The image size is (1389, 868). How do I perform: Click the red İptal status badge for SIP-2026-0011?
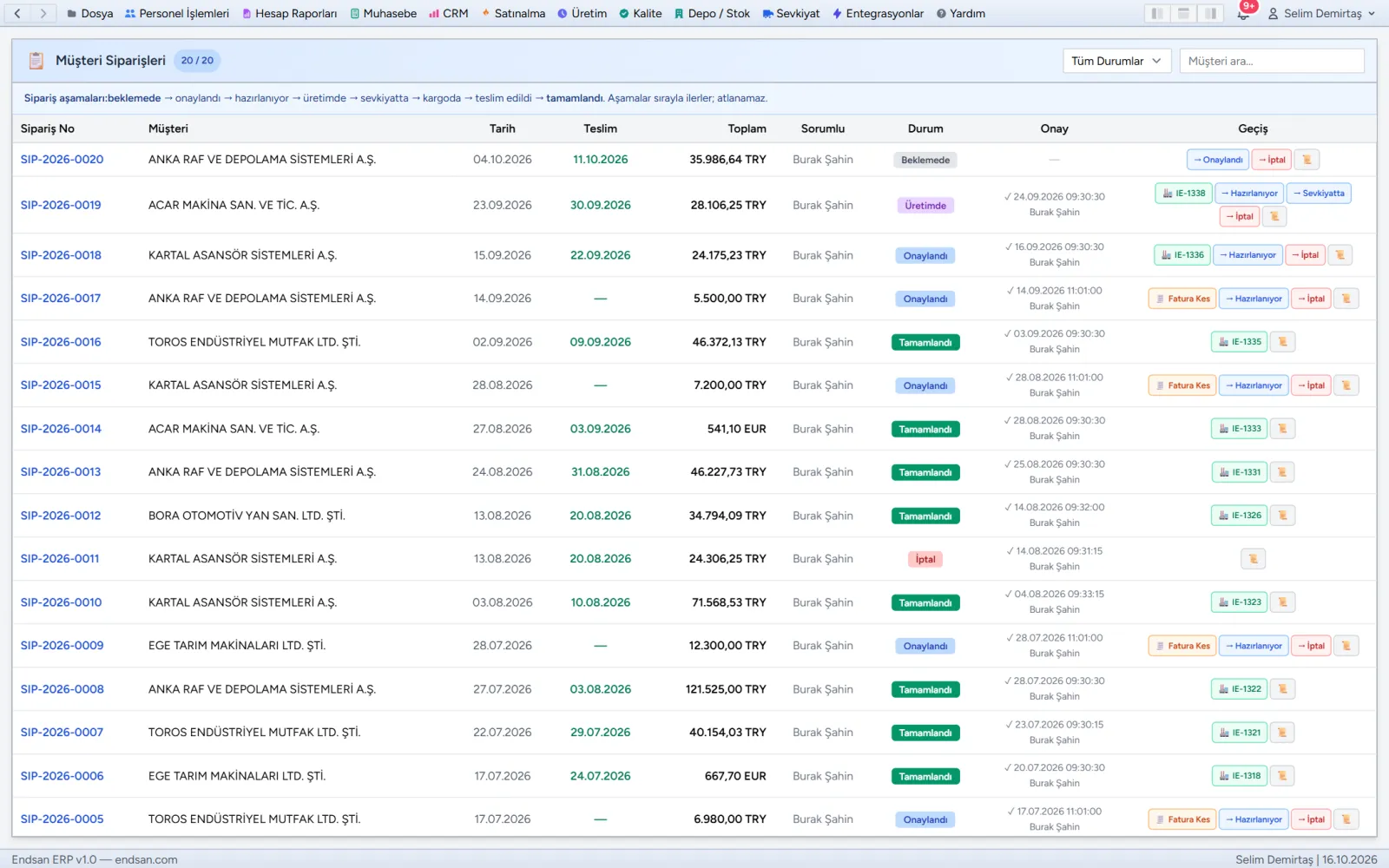tap(925, 559)
